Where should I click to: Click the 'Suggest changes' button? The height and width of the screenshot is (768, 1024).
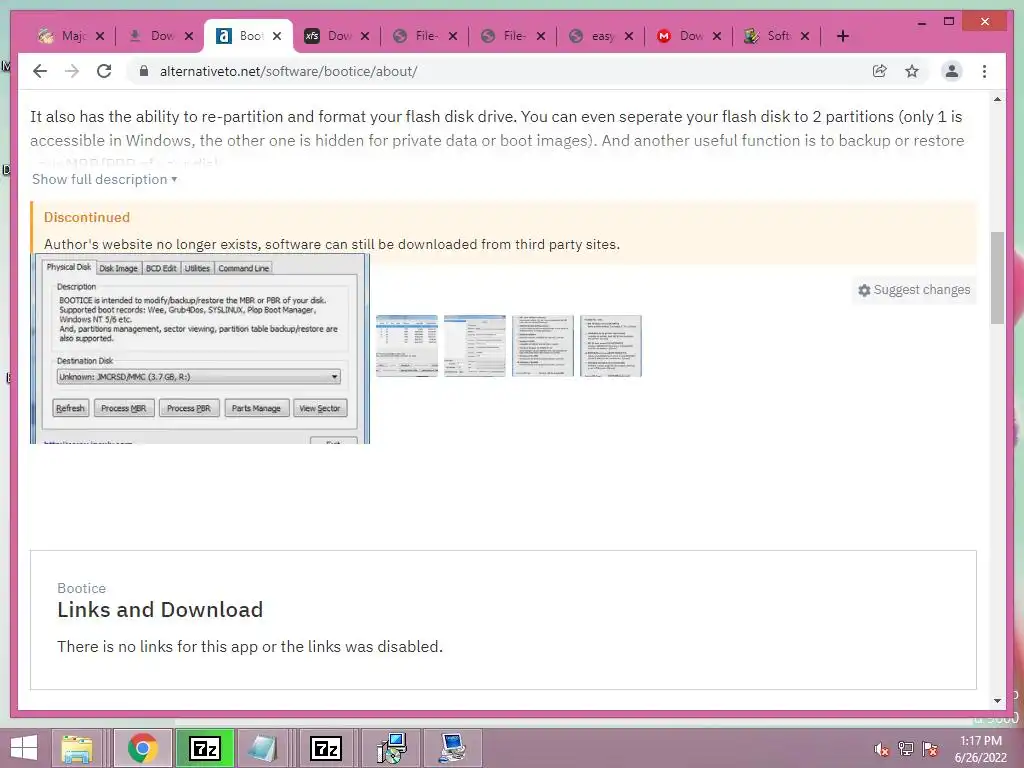(x=914, y=289)
